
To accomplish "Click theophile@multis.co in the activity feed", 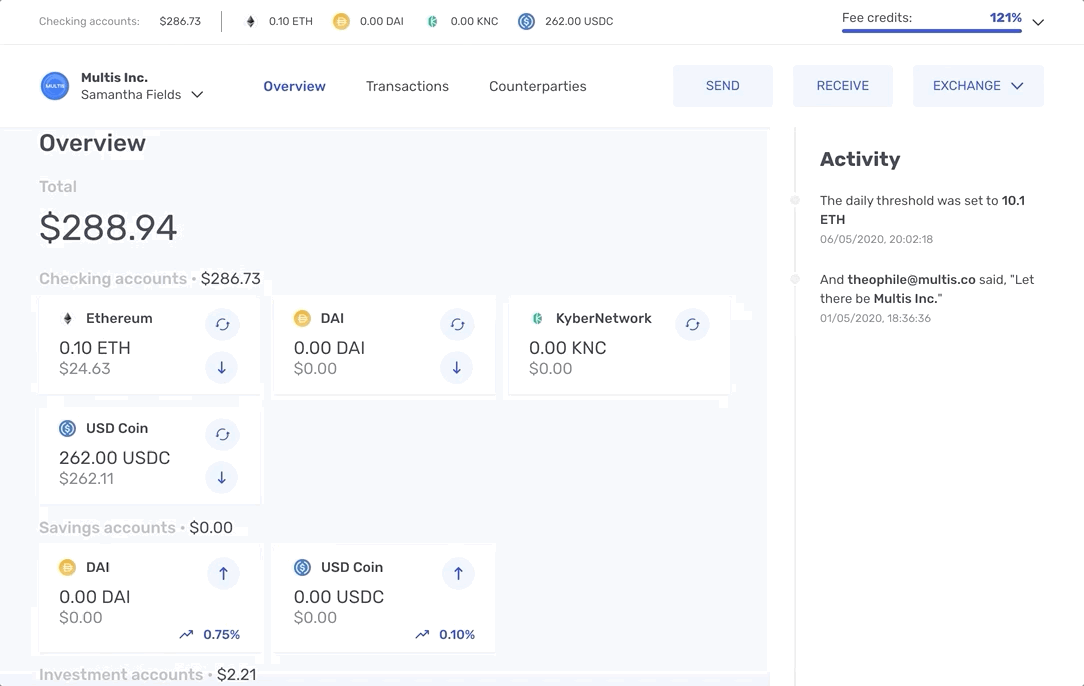I will (x=911, y=279).
